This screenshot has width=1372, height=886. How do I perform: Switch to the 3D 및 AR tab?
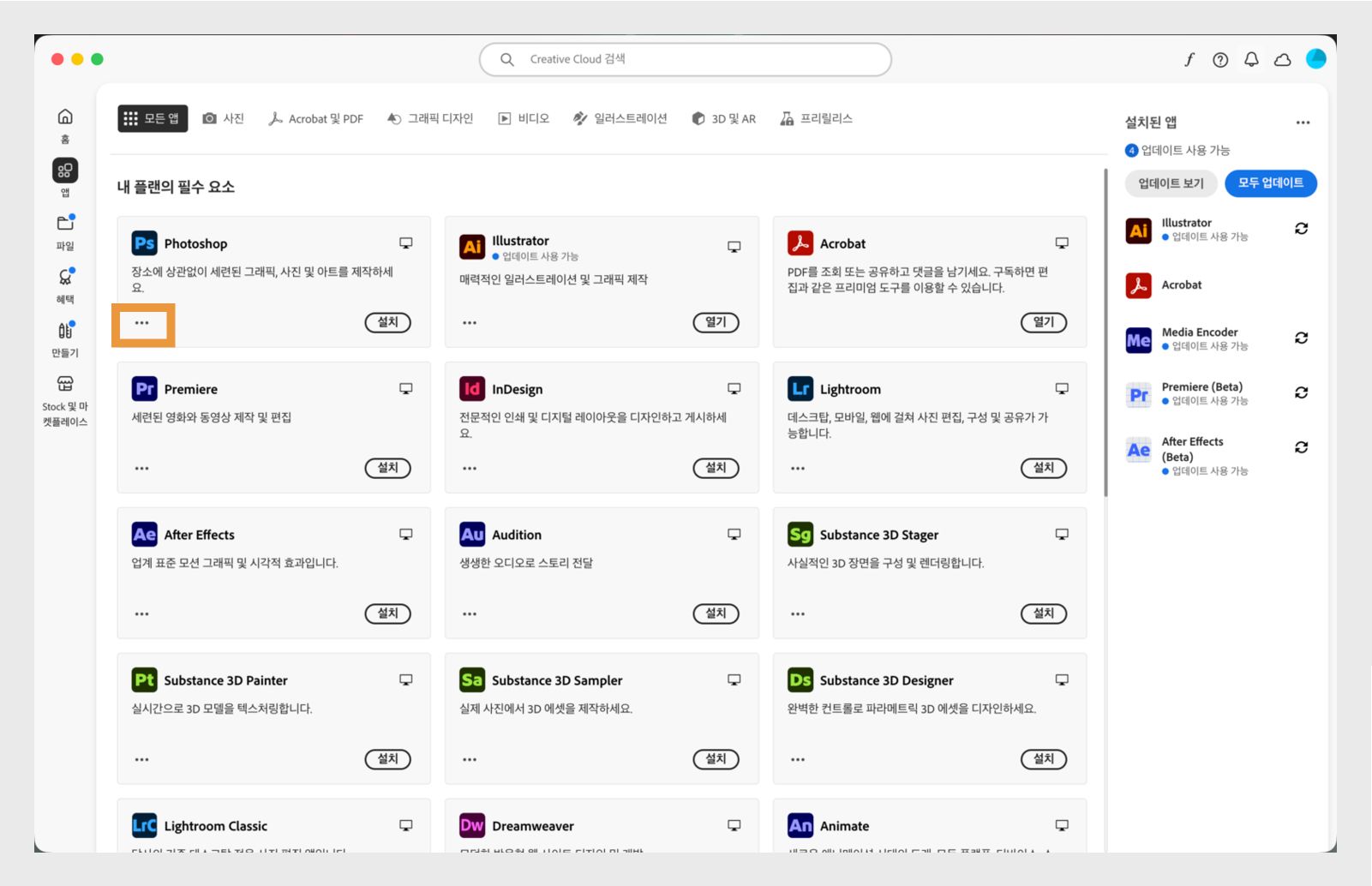724,118
